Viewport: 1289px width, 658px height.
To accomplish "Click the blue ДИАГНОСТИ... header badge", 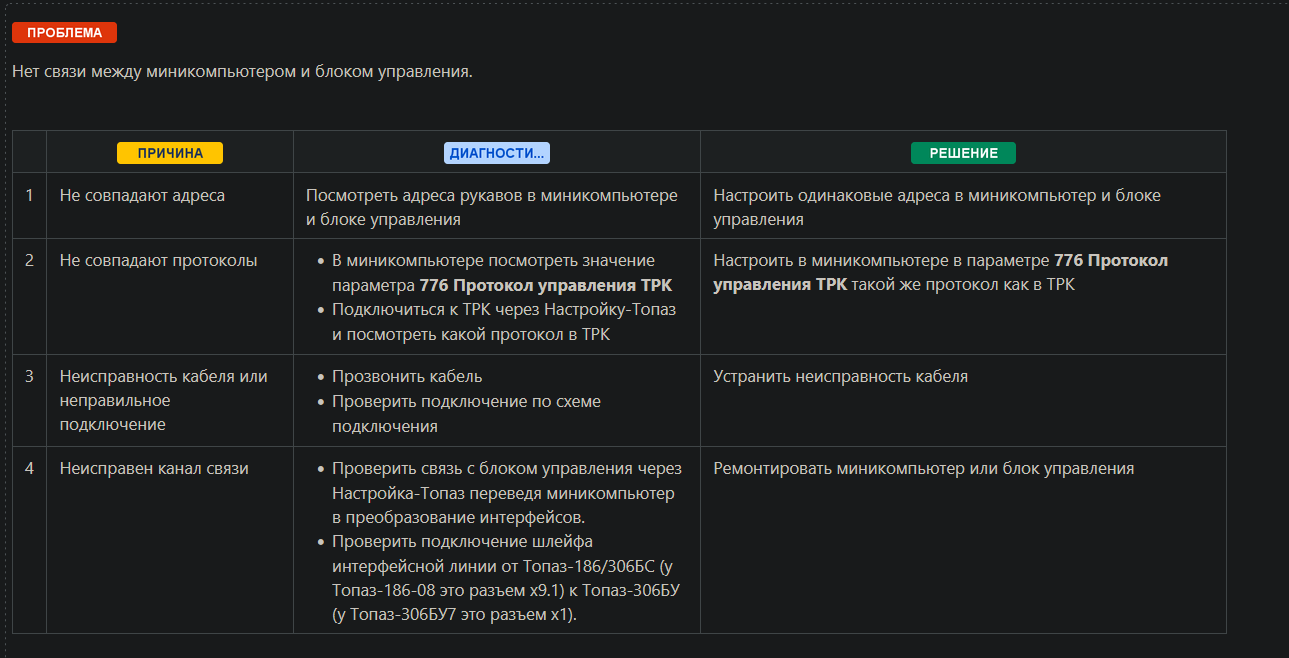I will coord(497,153).
